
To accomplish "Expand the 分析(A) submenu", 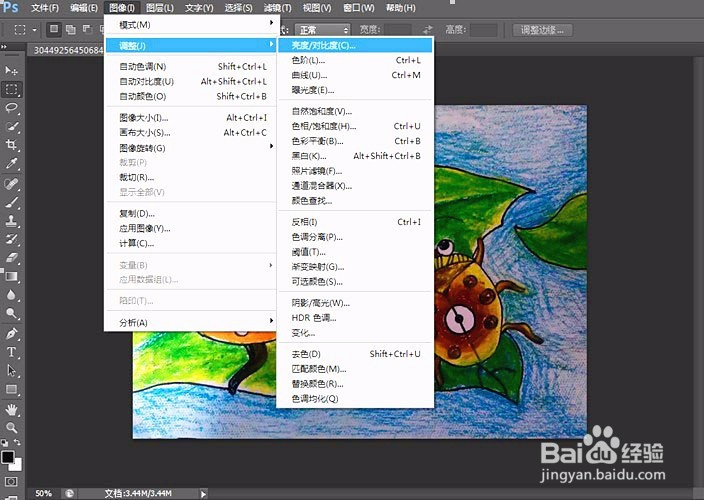I will point(192,322).
